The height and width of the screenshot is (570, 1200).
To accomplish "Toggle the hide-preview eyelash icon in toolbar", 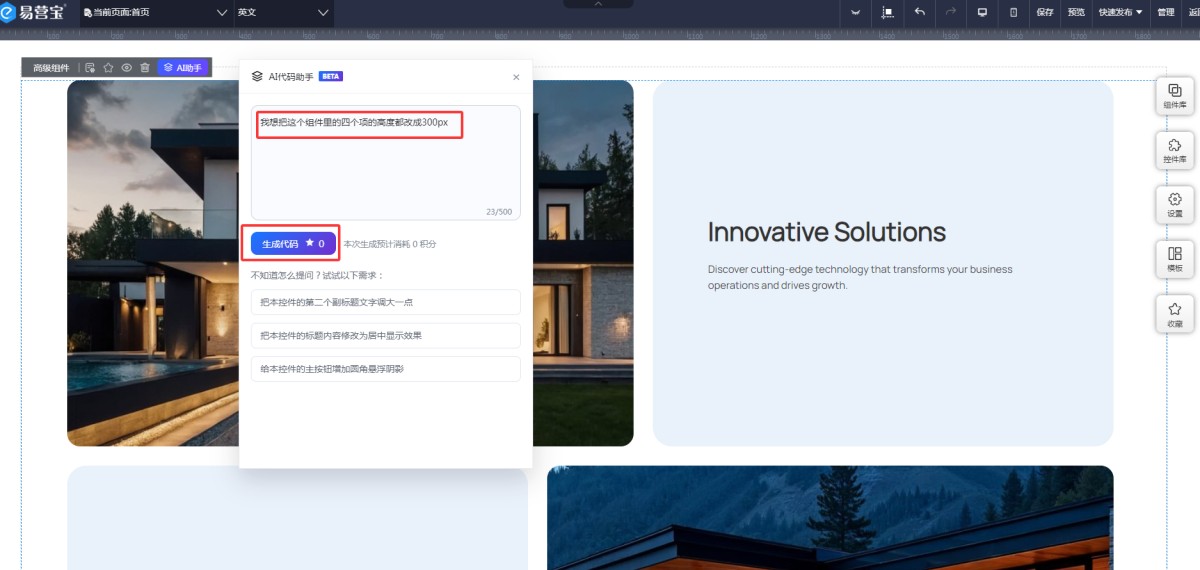I will point(855,12).
